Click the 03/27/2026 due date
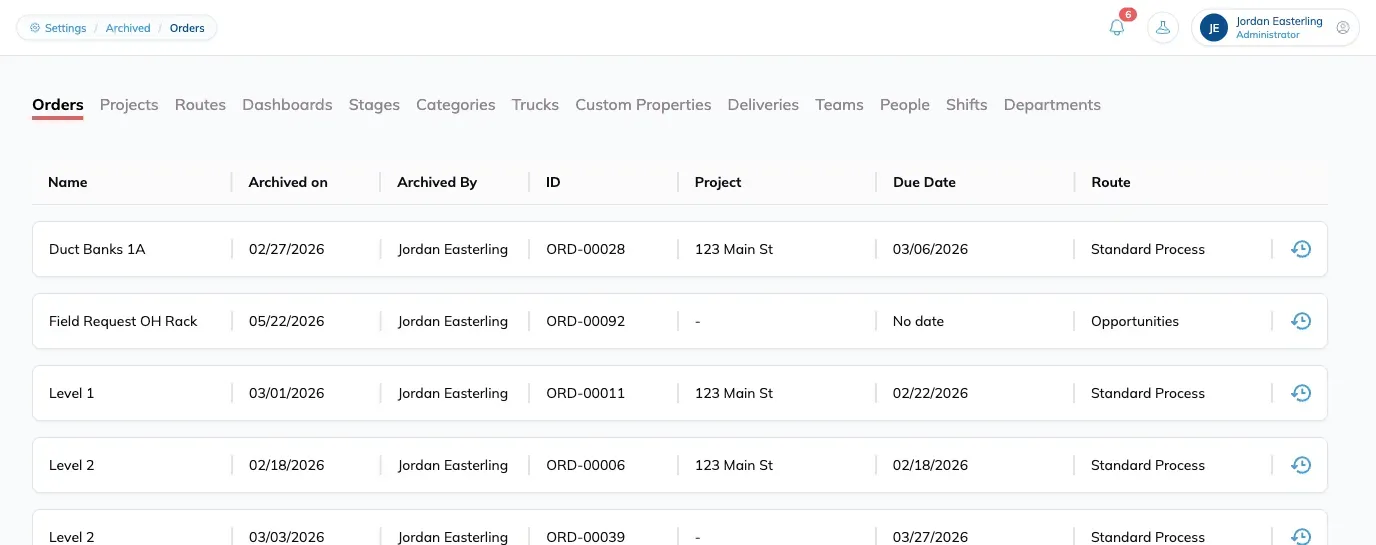The width and height of the screenshot is (1376, 545). pyautogui.click(x=930, y=537)
